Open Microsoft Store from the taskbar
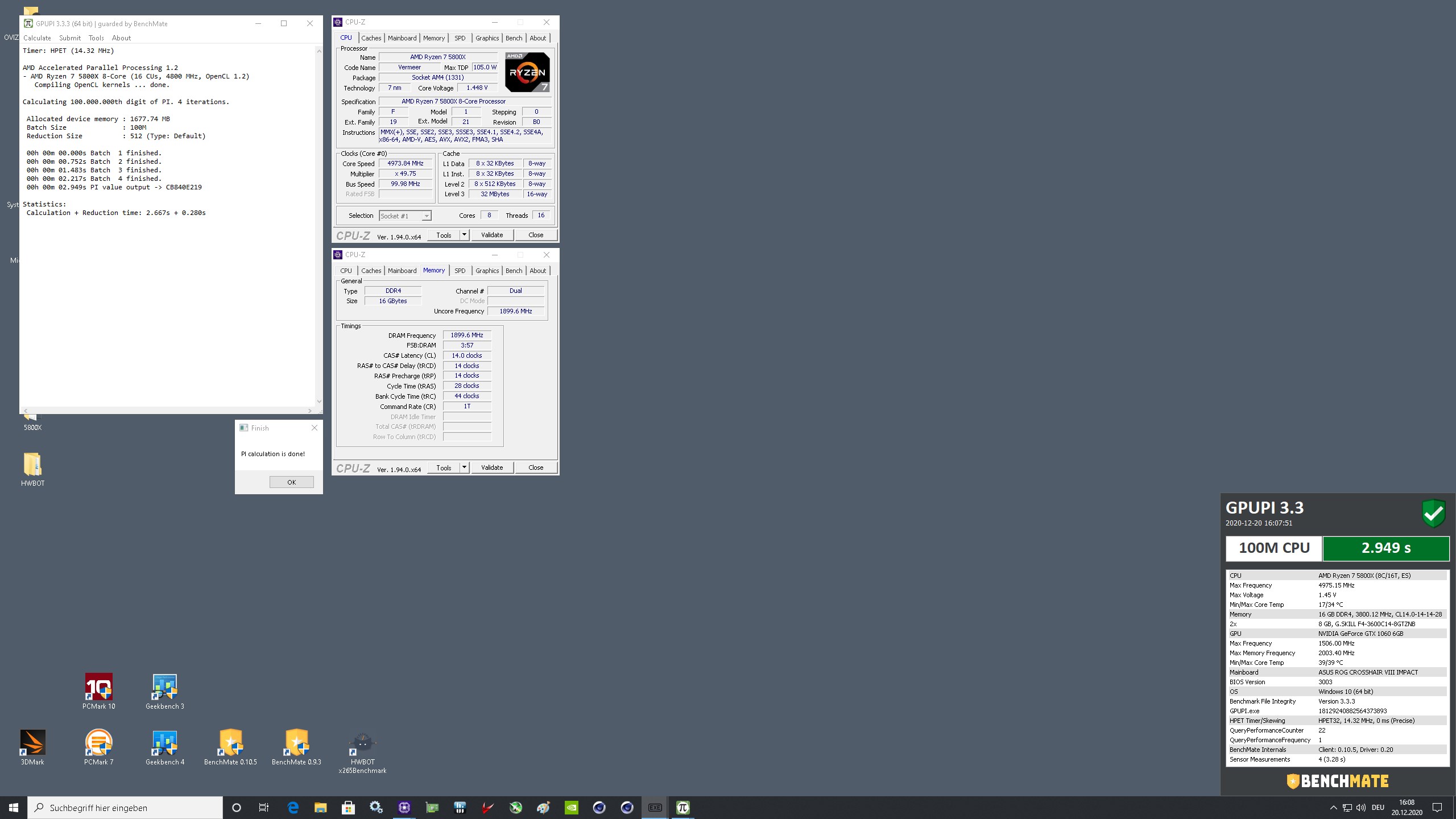1456x819 pixels. (349, 808)
